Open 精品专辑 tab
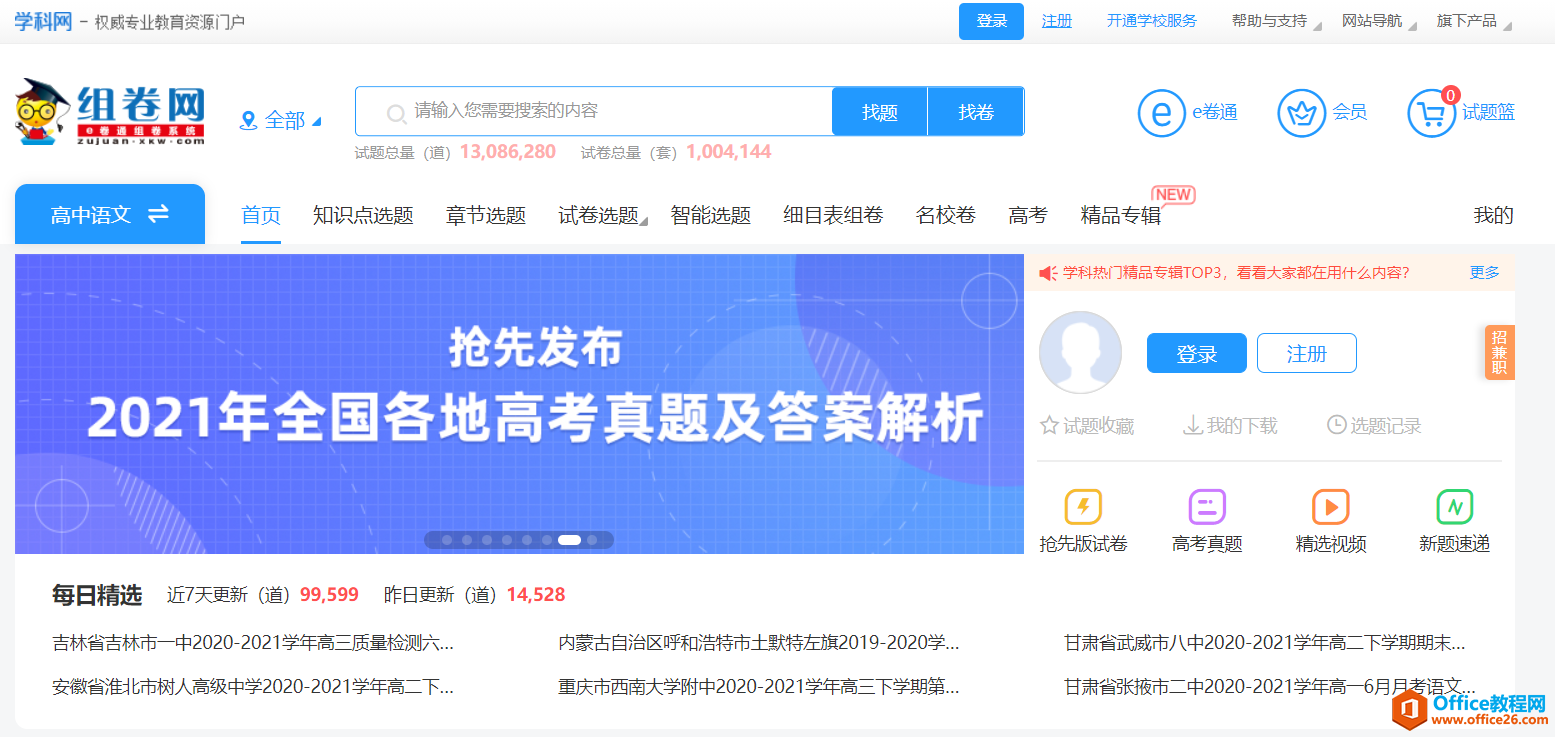This screenshot has width=1555, height=737. coord(1121,215)
